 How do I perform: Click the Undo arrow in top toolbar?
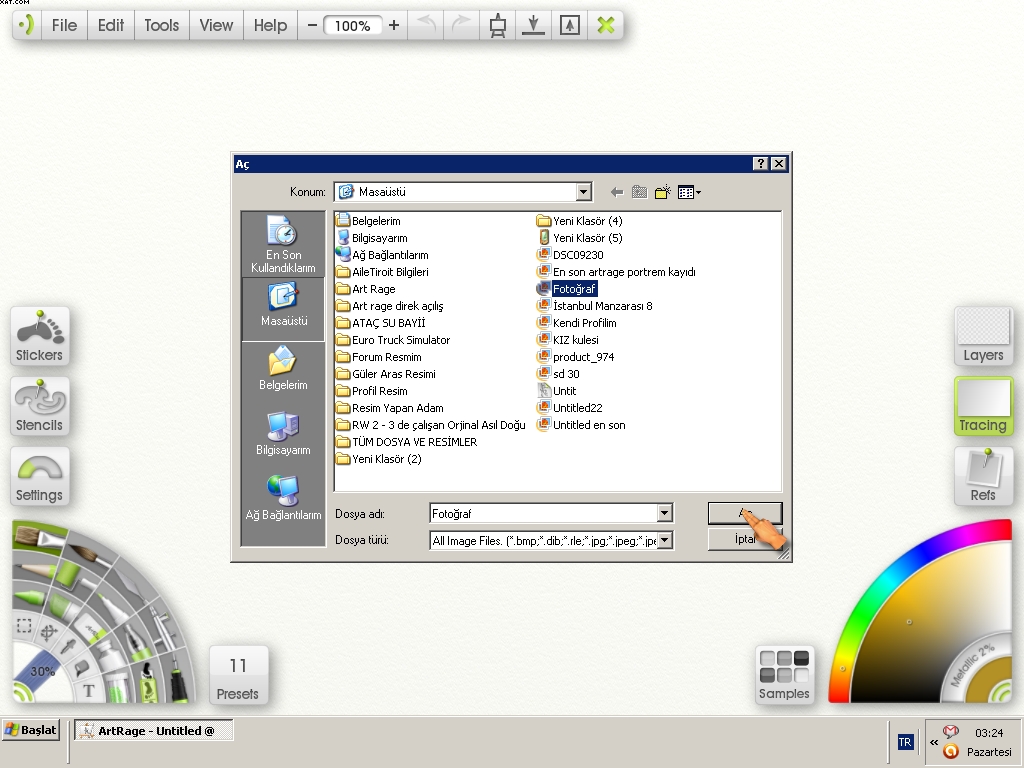[426, 25]
